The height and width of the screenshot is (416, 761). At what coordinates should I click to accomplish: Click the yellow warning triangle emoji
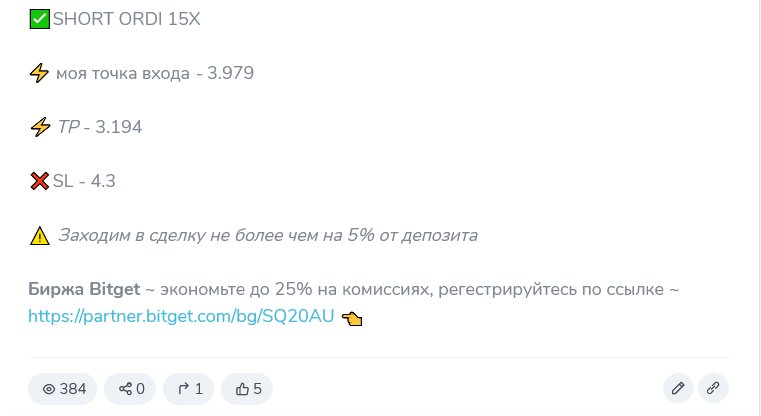click(x=39, y=235)
